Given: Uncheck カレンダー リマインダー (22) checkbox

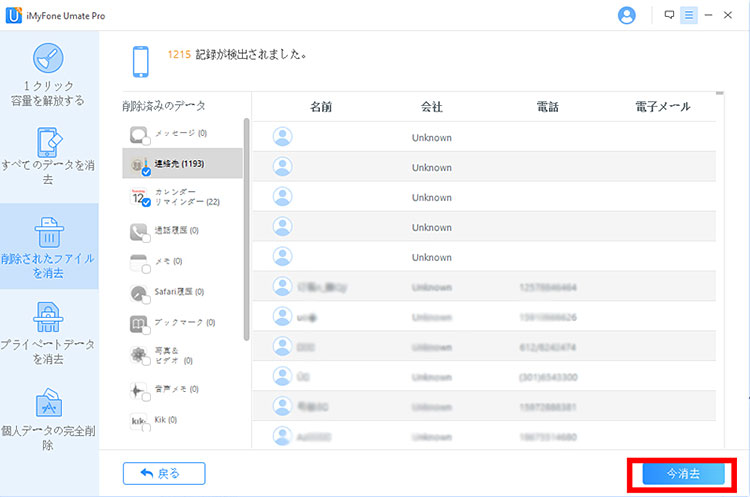Looking at the screenshot, I should pos(146,202).
